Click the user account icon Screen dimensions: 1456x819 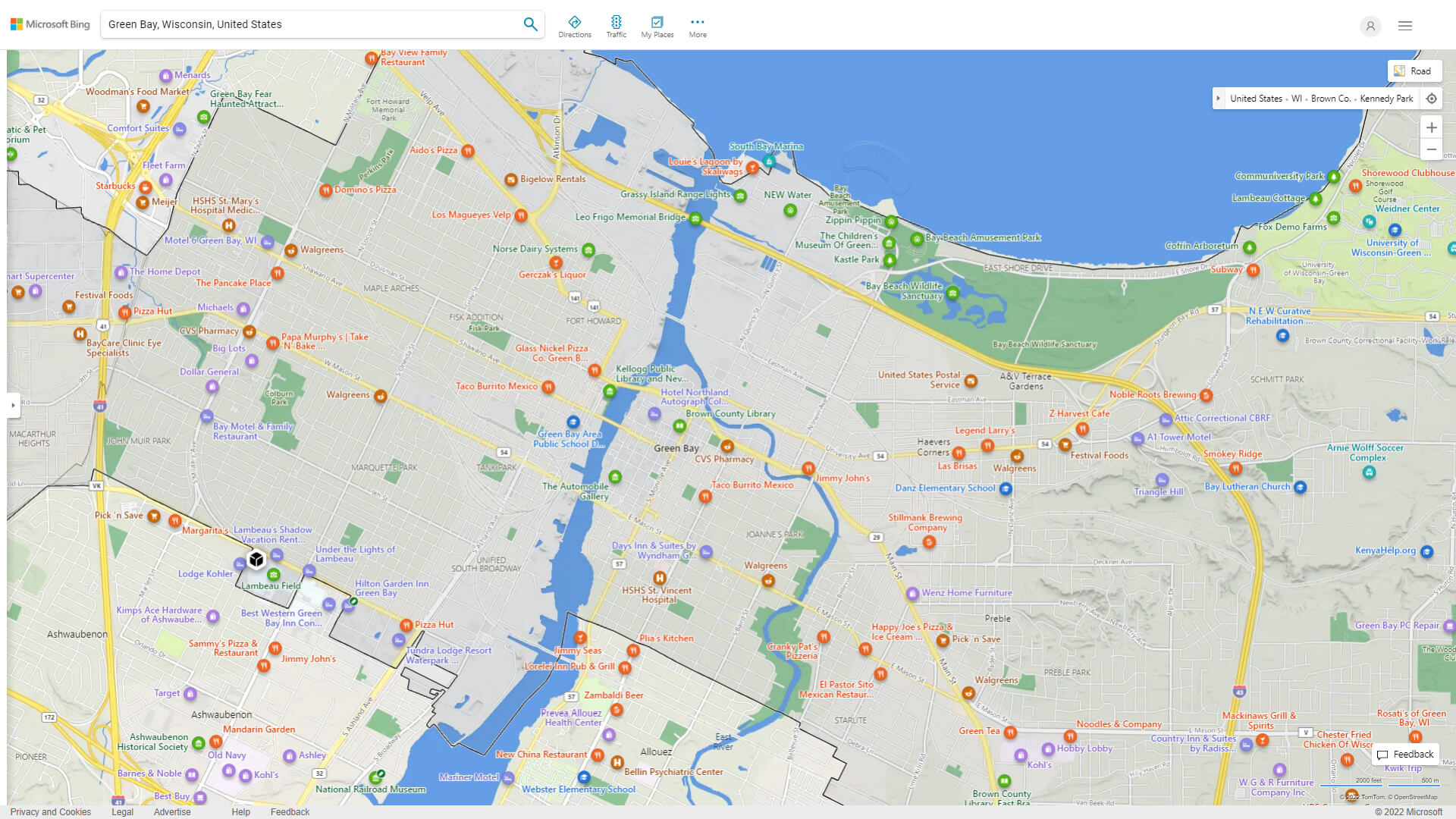(1370, 26)
